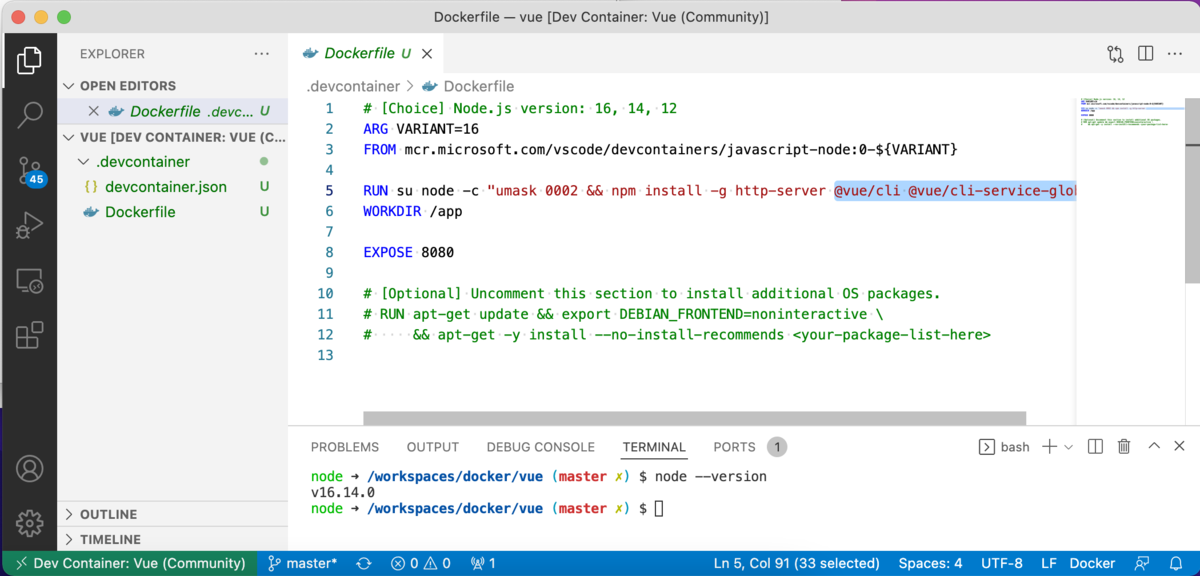Open the Manage gear menu
The image size is (1200, 576).
[30, 522]
